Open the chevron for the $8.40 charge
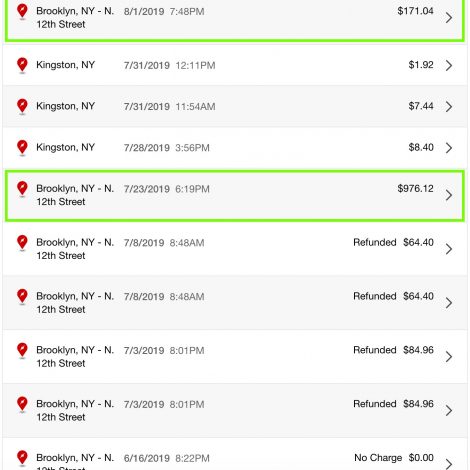This screenshot has width=470, height=470. click(x=449, y=148)
